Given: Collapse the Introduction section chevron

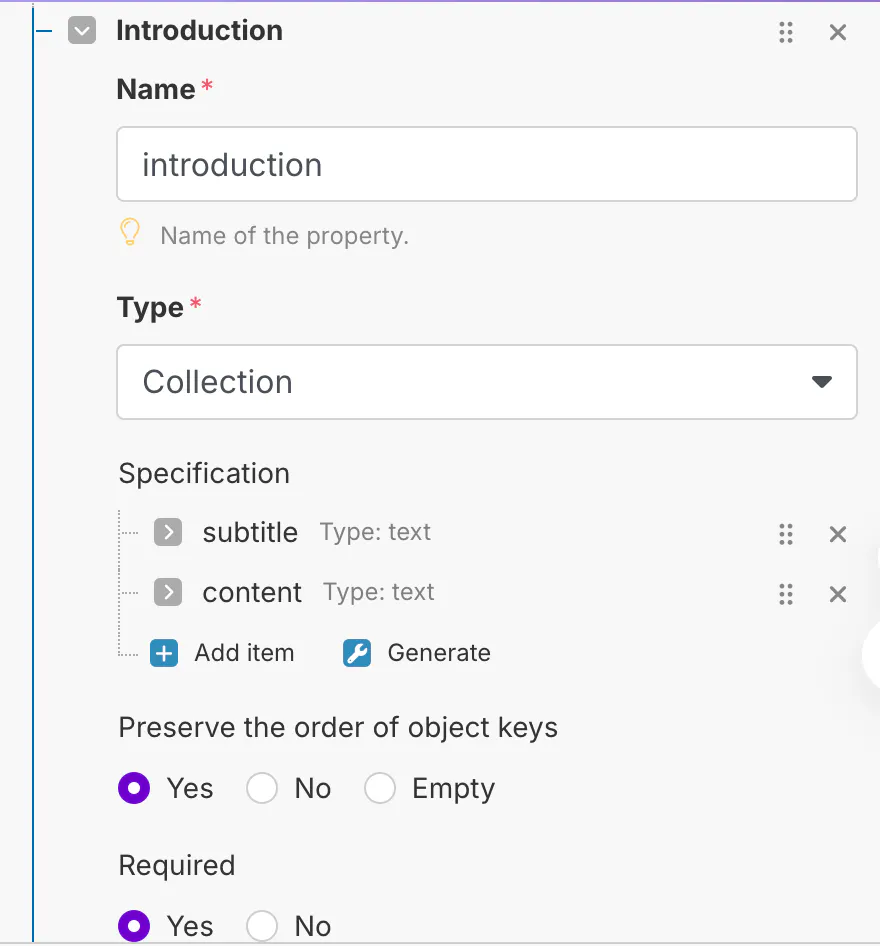Looking at the screenshot, I should point(82,31).
